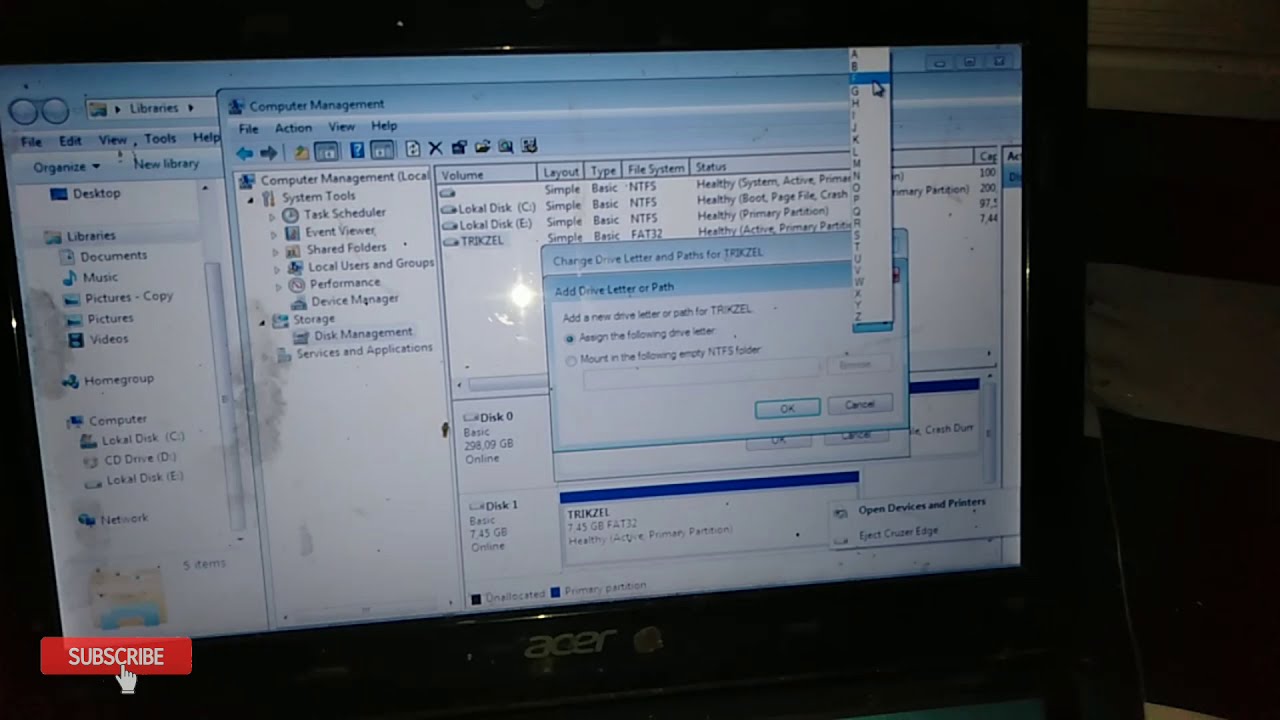
Task: Collapse the System Tools tree node
Action: pos(251,199)
